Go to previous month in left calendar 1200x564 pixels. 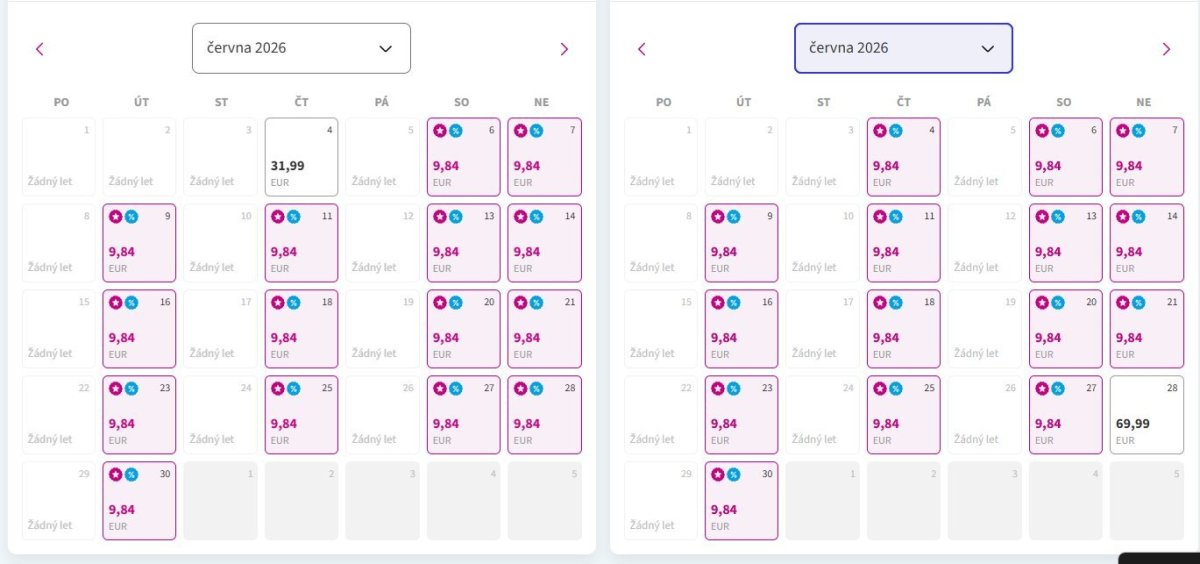click(x=40, y=49)
